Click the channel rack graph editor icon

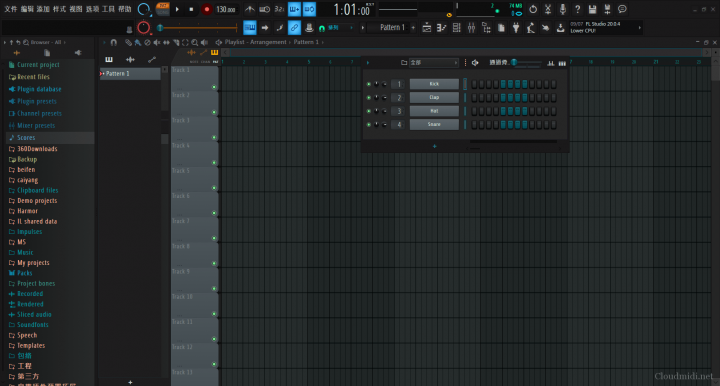pyautogui.click(x=551, y=63)
